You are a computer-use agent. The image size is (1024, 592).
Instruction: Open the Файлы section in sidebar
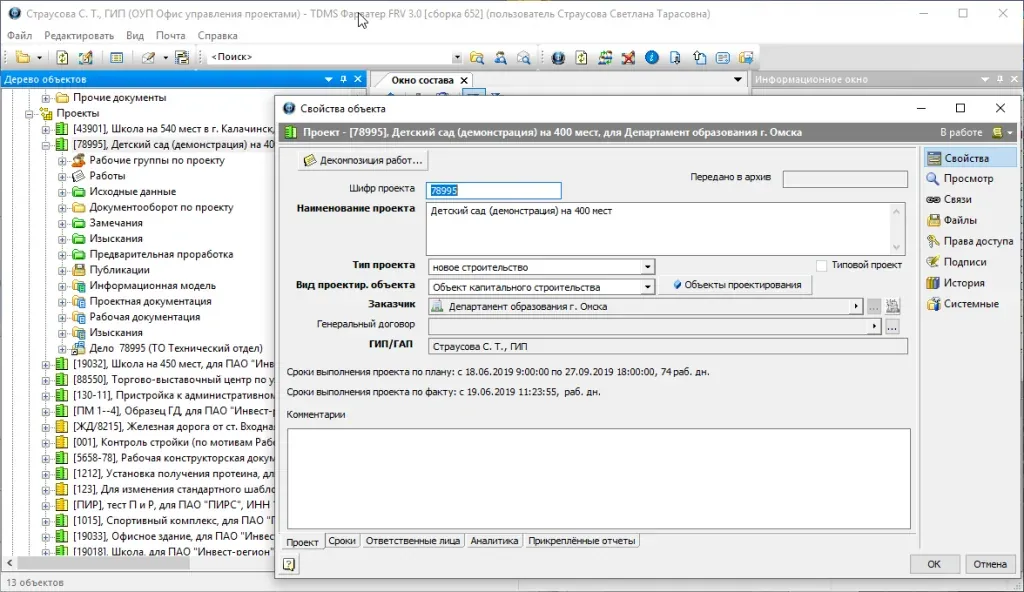[960, 221]
